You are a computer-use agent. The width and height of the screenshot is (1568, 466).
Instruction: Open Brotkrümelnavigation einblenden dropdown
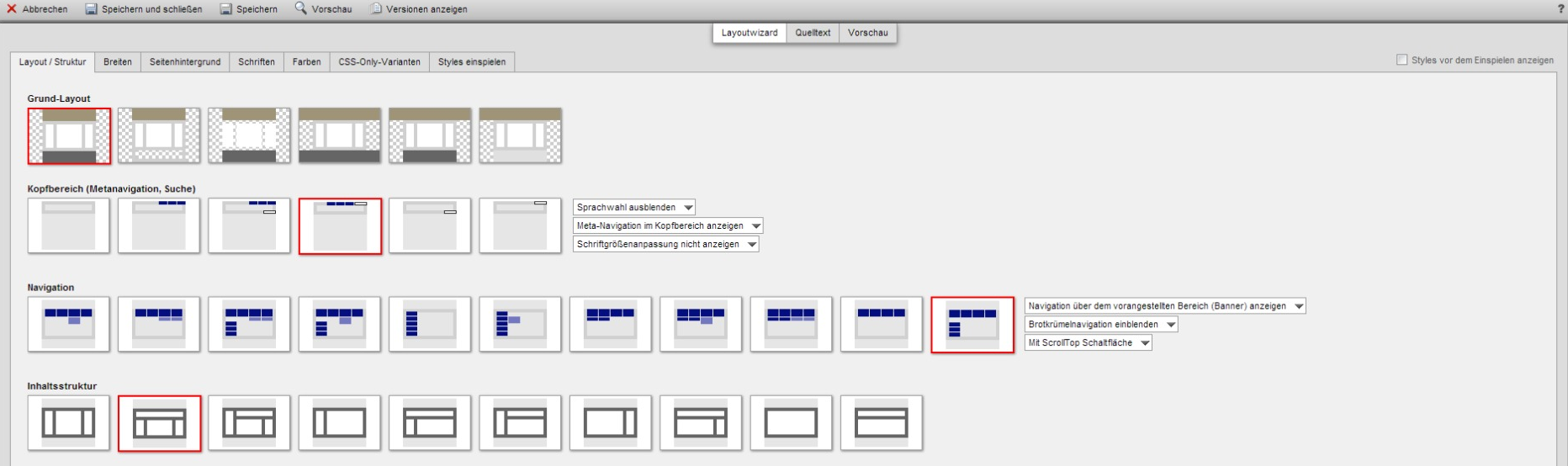click(x=1101, y=324)
